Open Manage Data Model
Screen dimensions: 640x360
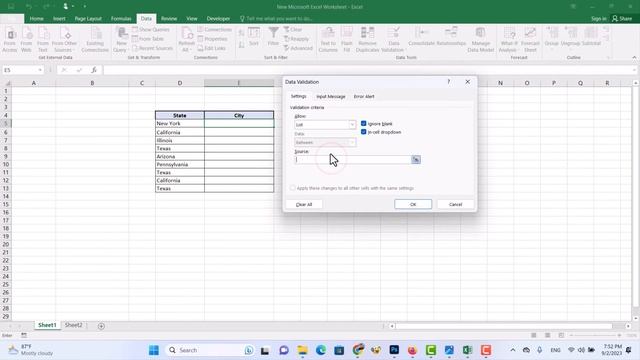coord(480,40)
